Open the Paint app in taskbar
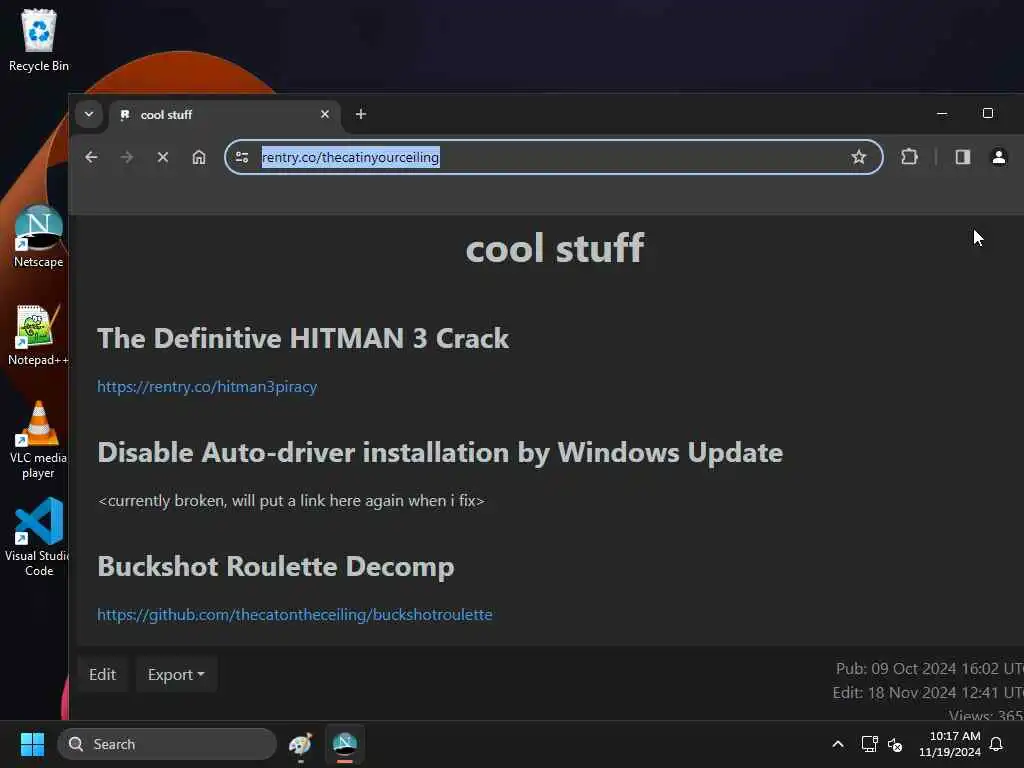 pyautogui.click(x=300, y=744)
